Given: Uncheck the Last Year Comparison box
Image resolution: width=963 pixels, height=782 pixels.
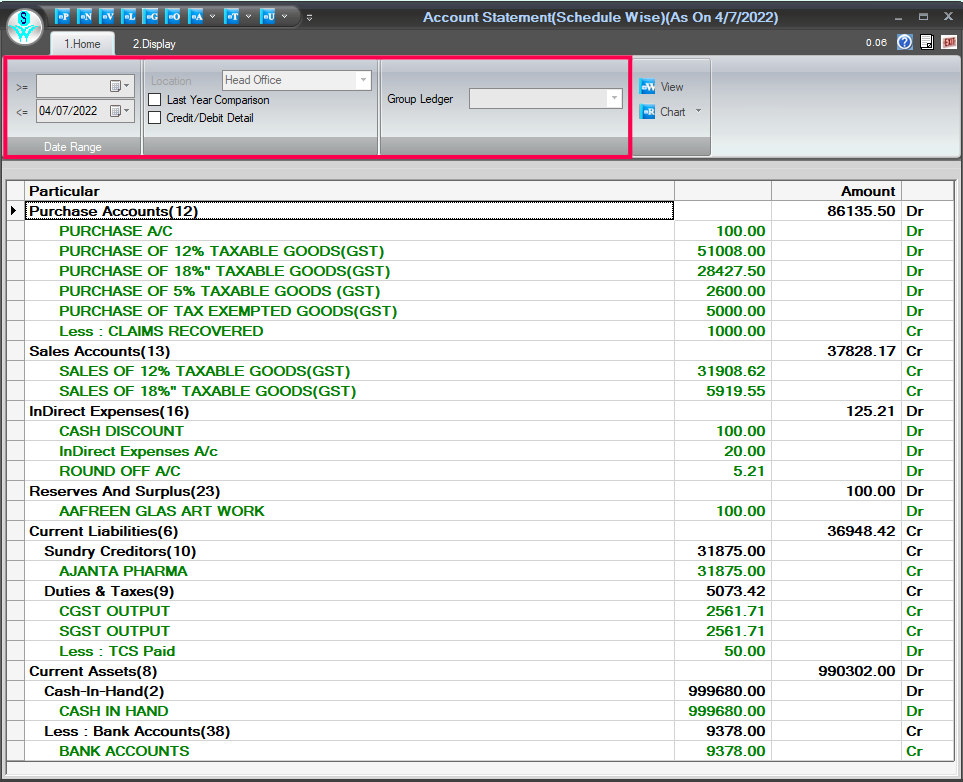Looking at the screenshot, I should coord(155,100).
